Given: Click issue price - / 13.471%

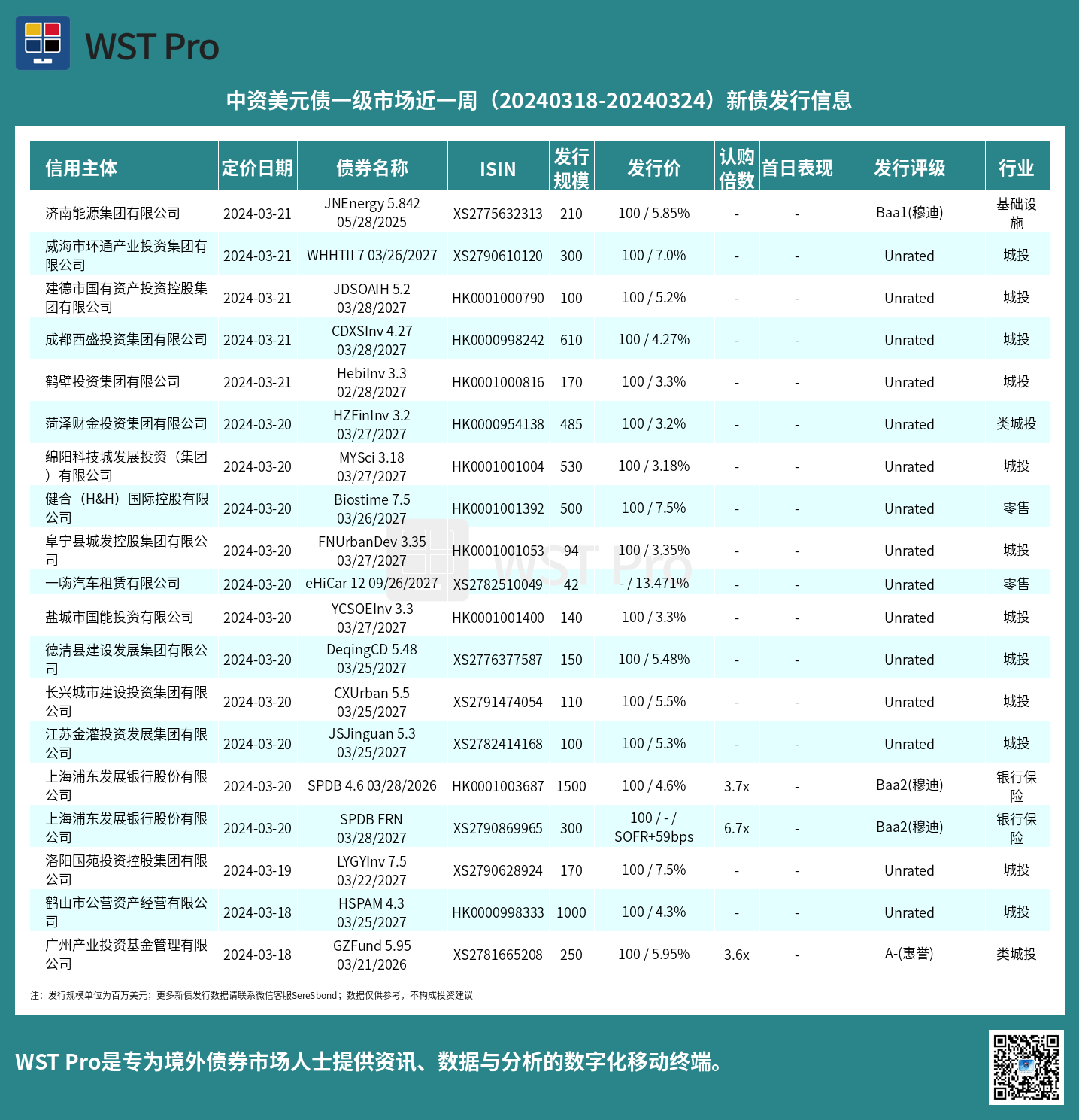Looking at the screenshot, I should (x=654, y=584).
